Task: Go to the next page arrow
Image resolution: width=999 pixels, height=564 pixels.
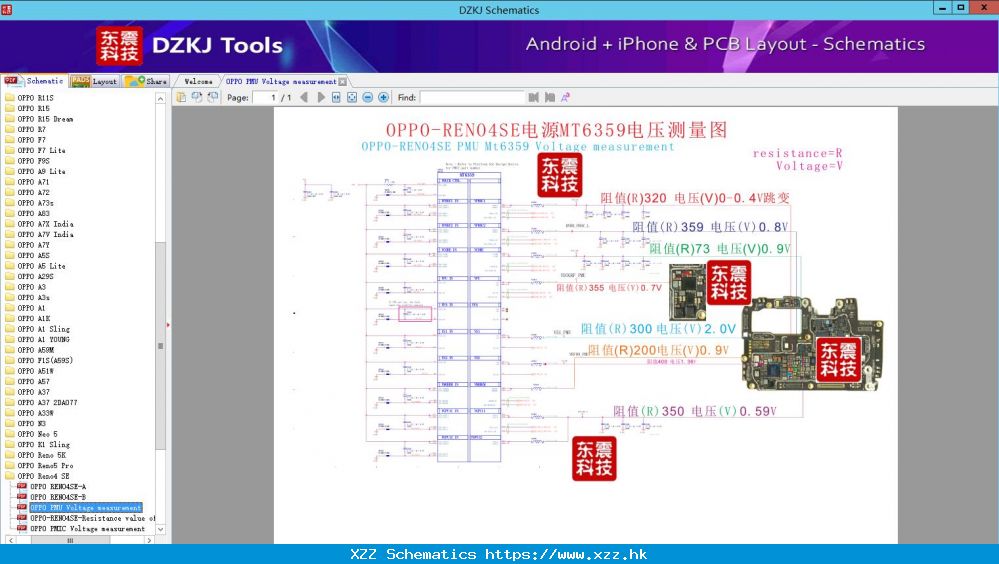Action: [320, 98]
